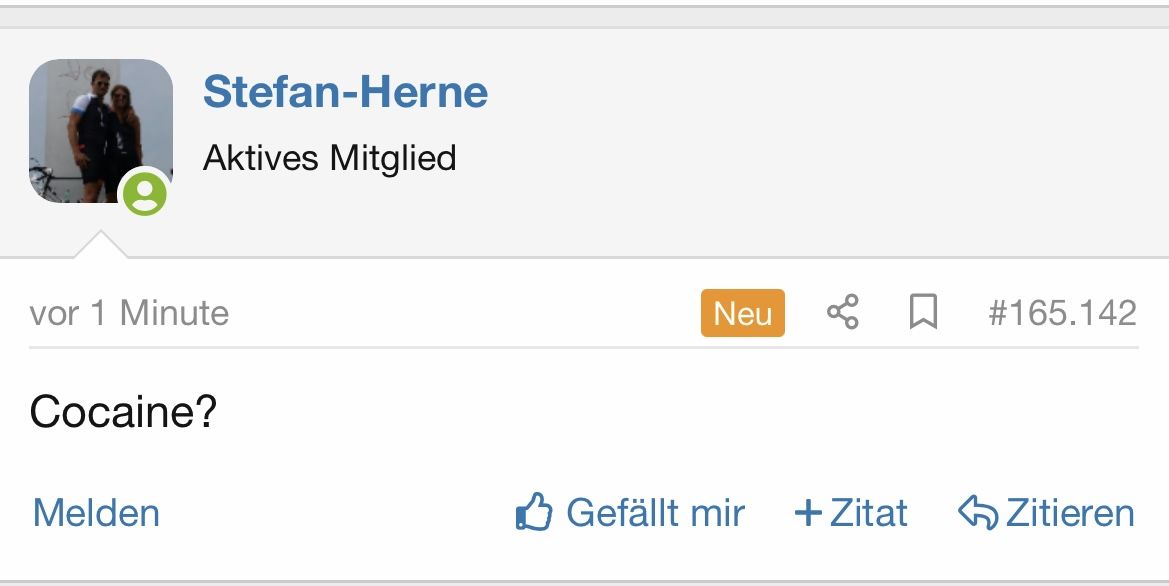Viewport: 1169px width, 586px height.
Task: Click the "vor 1 Minute" timestamp
Action: point(129,313)
